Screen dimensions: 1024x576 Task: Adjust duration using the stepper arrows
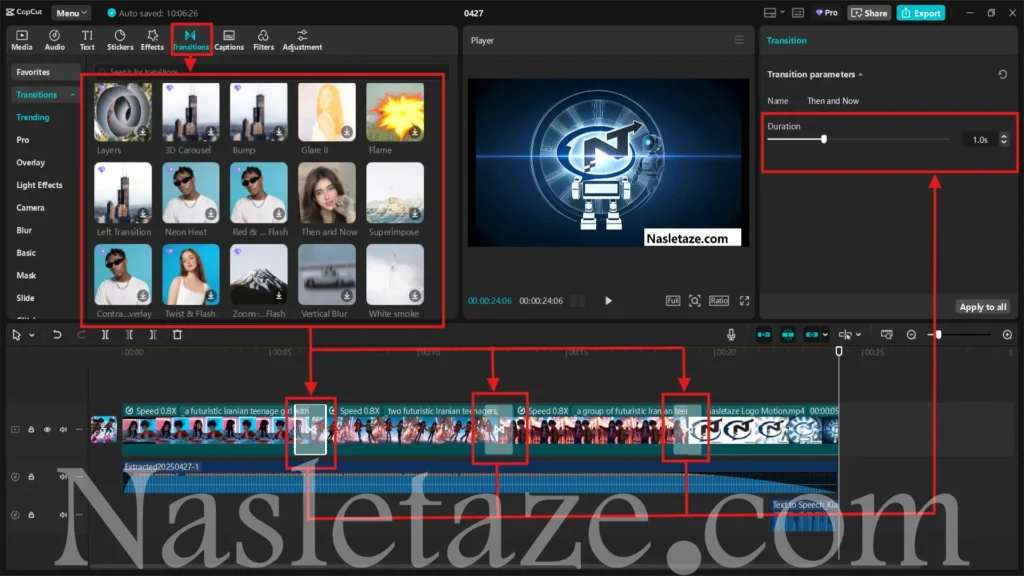(x=1004, y=139)
